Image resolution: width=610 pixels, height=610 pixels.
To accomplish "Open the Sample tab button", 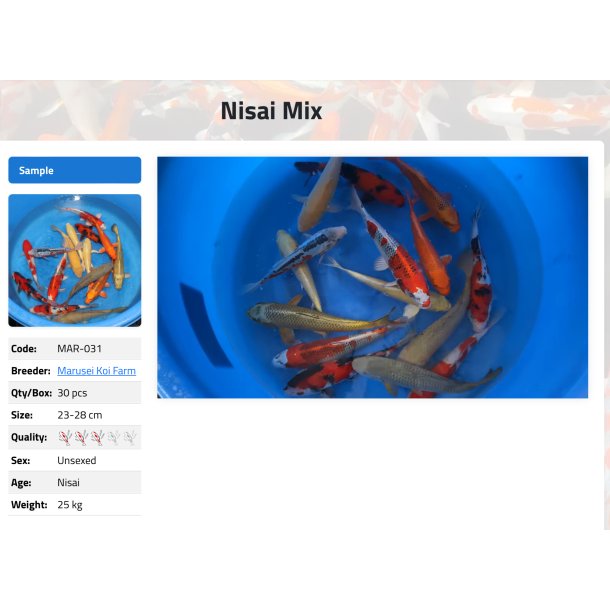I will (75, 170).
